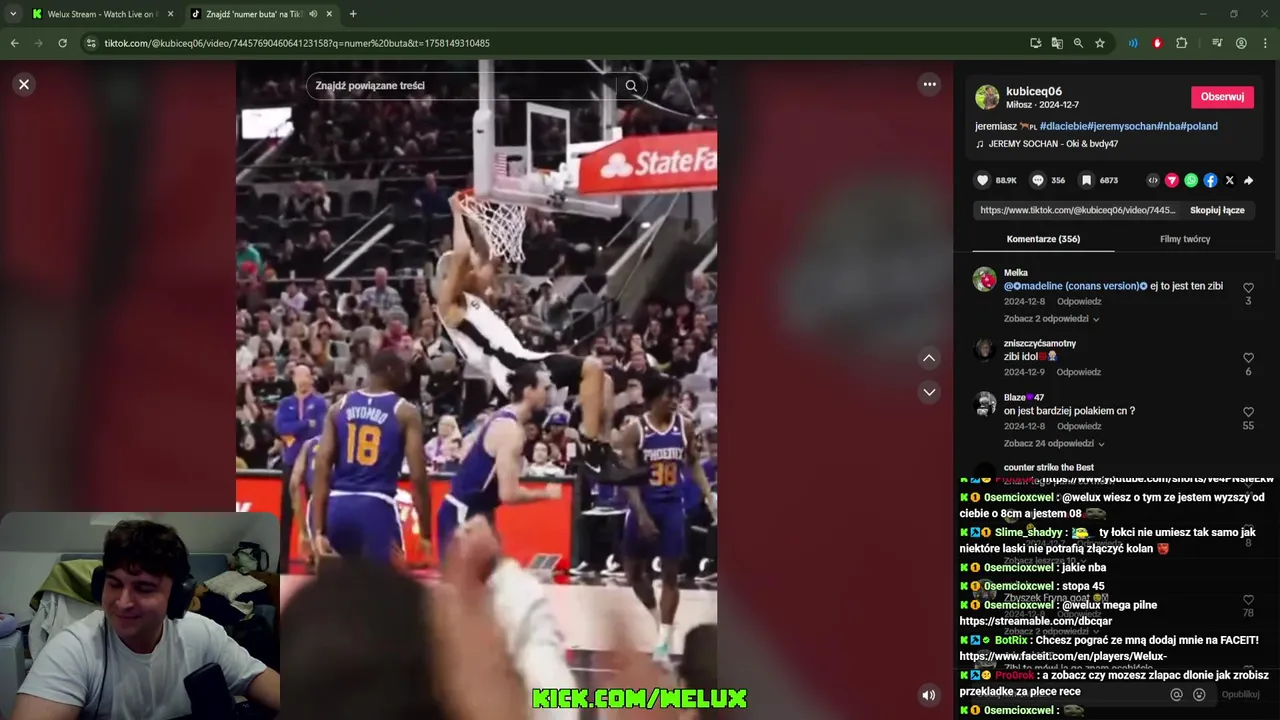Expand Zobacz 24 odpowiedzi replies

[x=1053, y=444]
